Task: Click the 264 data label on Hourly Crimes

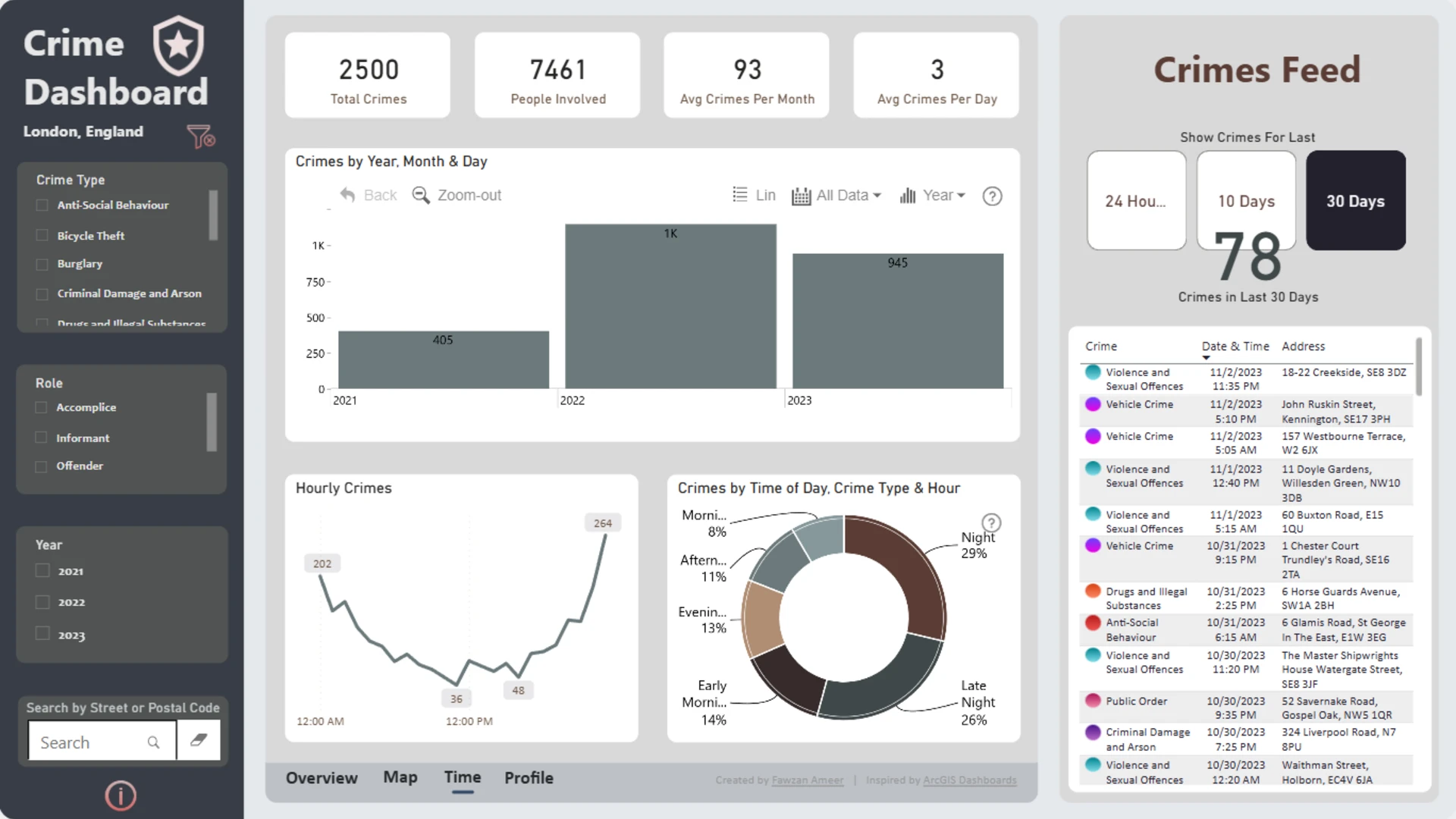Action: [x=603, y=523]
